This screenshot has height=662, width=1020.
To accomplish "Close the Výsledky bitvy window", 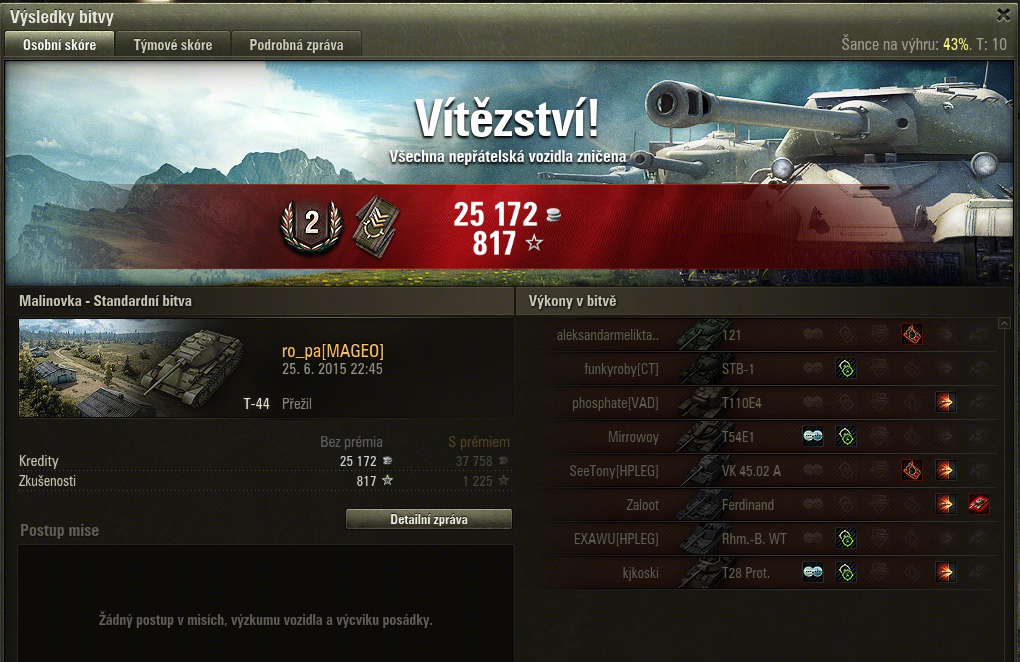I will tap(1004, 14).
